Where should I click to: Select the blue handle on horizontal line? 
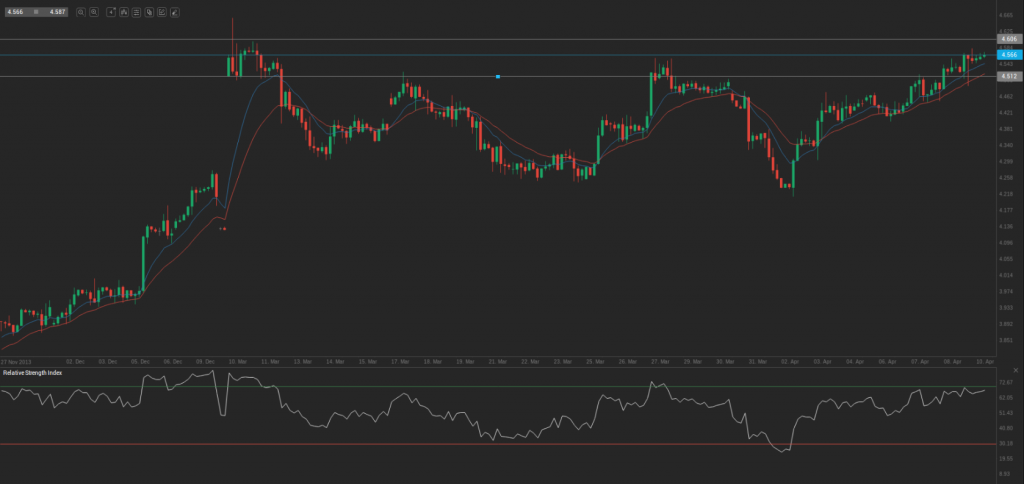click(498, 76)
